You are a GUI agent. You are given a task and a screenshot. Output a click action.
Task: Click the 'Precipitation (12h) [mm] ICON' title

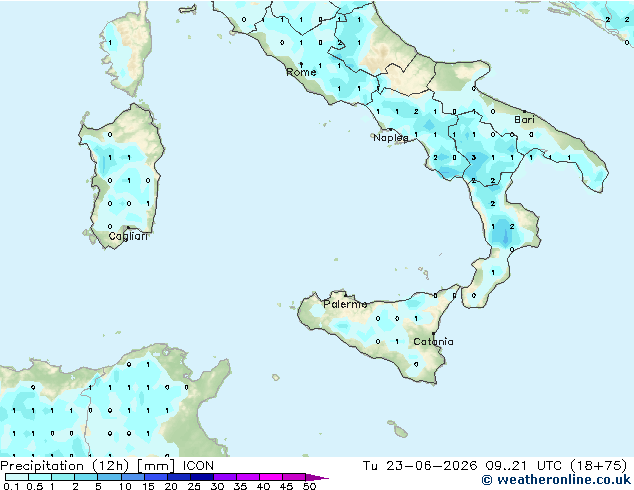107,466
